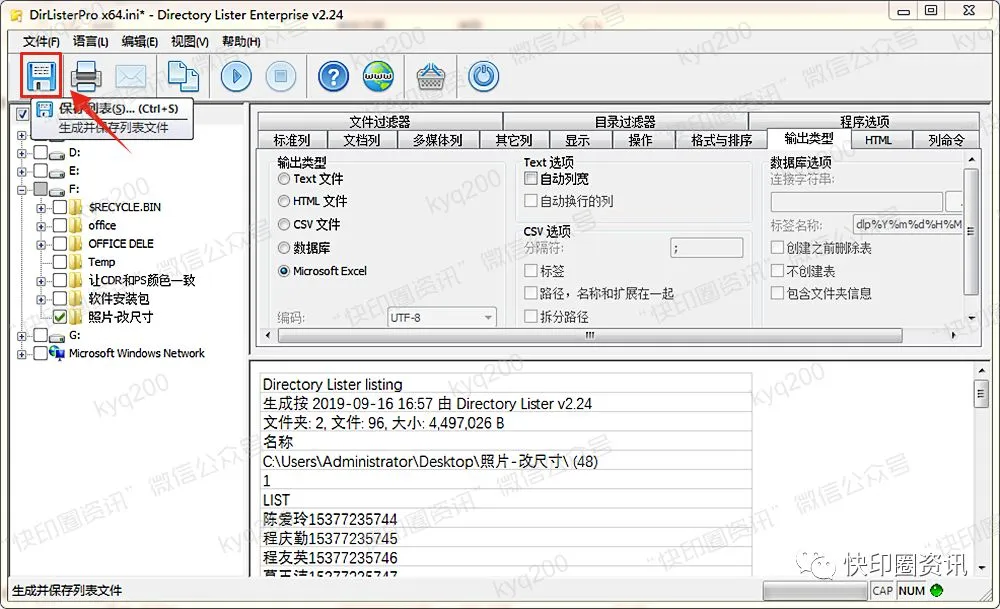The height and width of the screenshot is (609, 1000).
Task: Expand the G: drive tree node
Action: tap(22, 336)
